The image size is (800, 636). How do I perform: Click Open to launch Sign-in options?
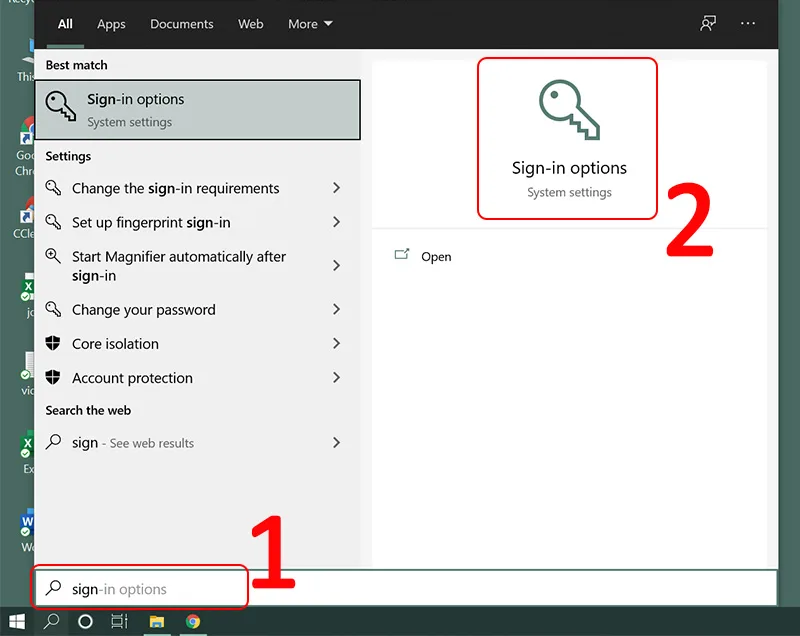[x=437, y=256]
